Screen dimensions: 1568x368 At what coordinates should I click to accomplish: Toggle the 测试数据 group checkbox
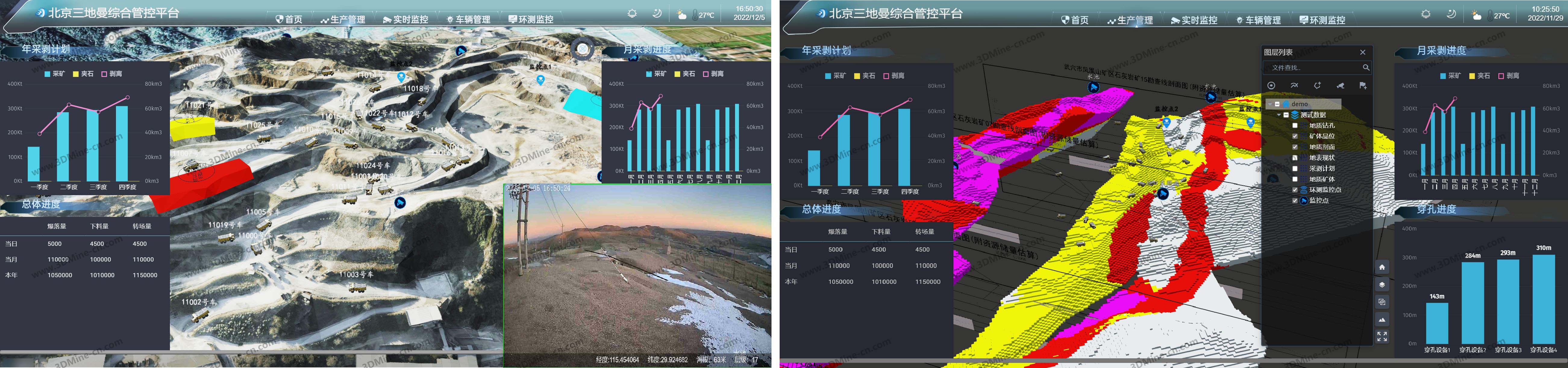coord(1286,115)
